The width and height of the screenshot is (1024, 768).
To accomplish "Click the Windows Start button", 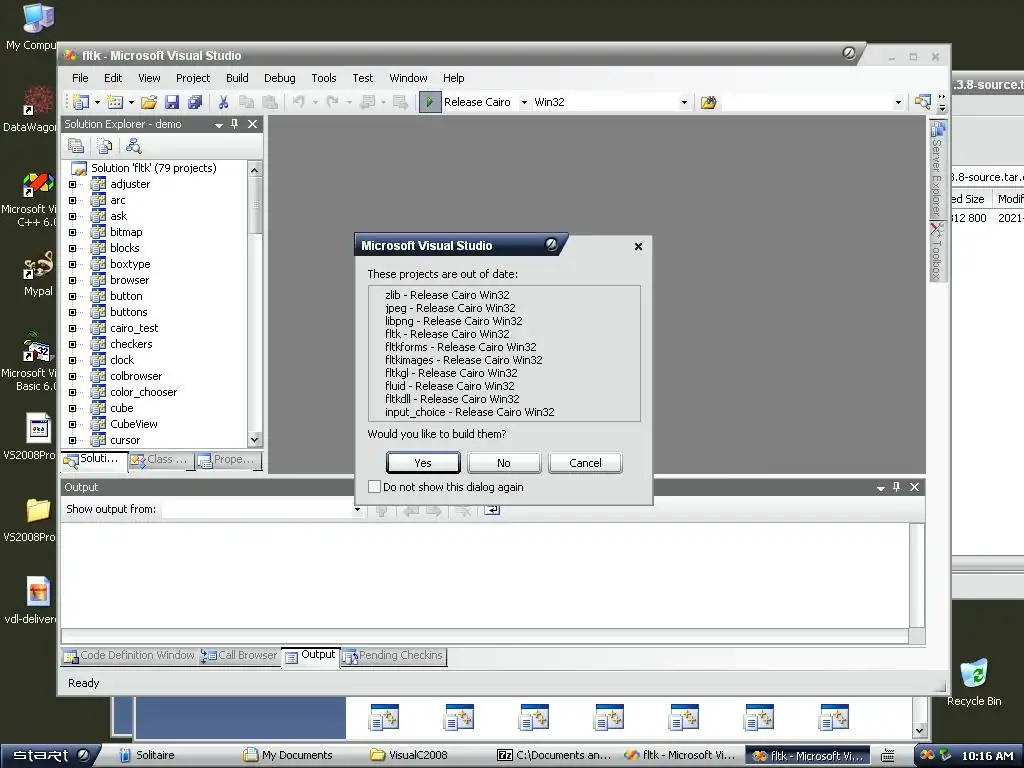I will point(51,756).
